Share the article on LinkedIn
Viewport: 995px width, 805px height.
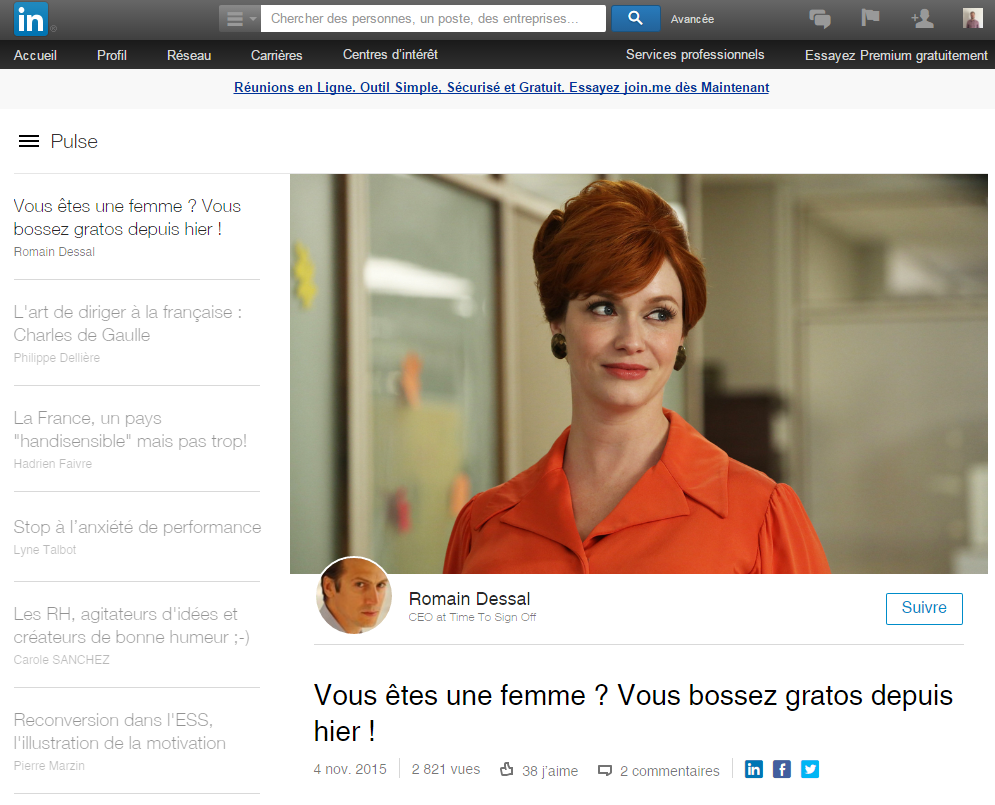point(754,769)
